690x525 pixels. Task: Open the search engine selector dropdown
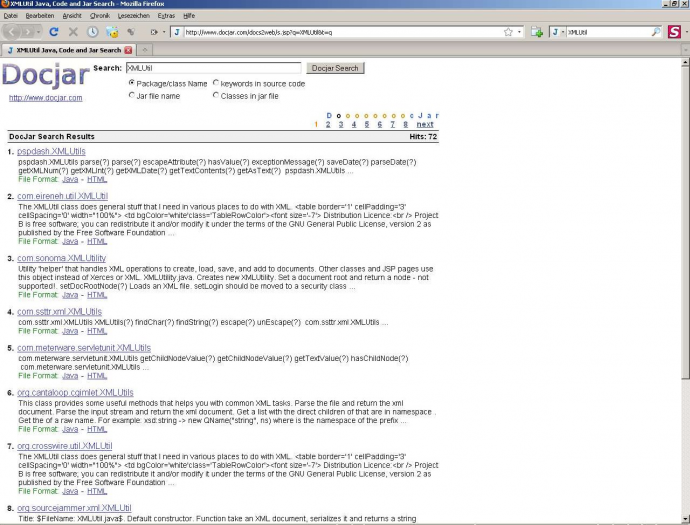[x=558, y=32]
